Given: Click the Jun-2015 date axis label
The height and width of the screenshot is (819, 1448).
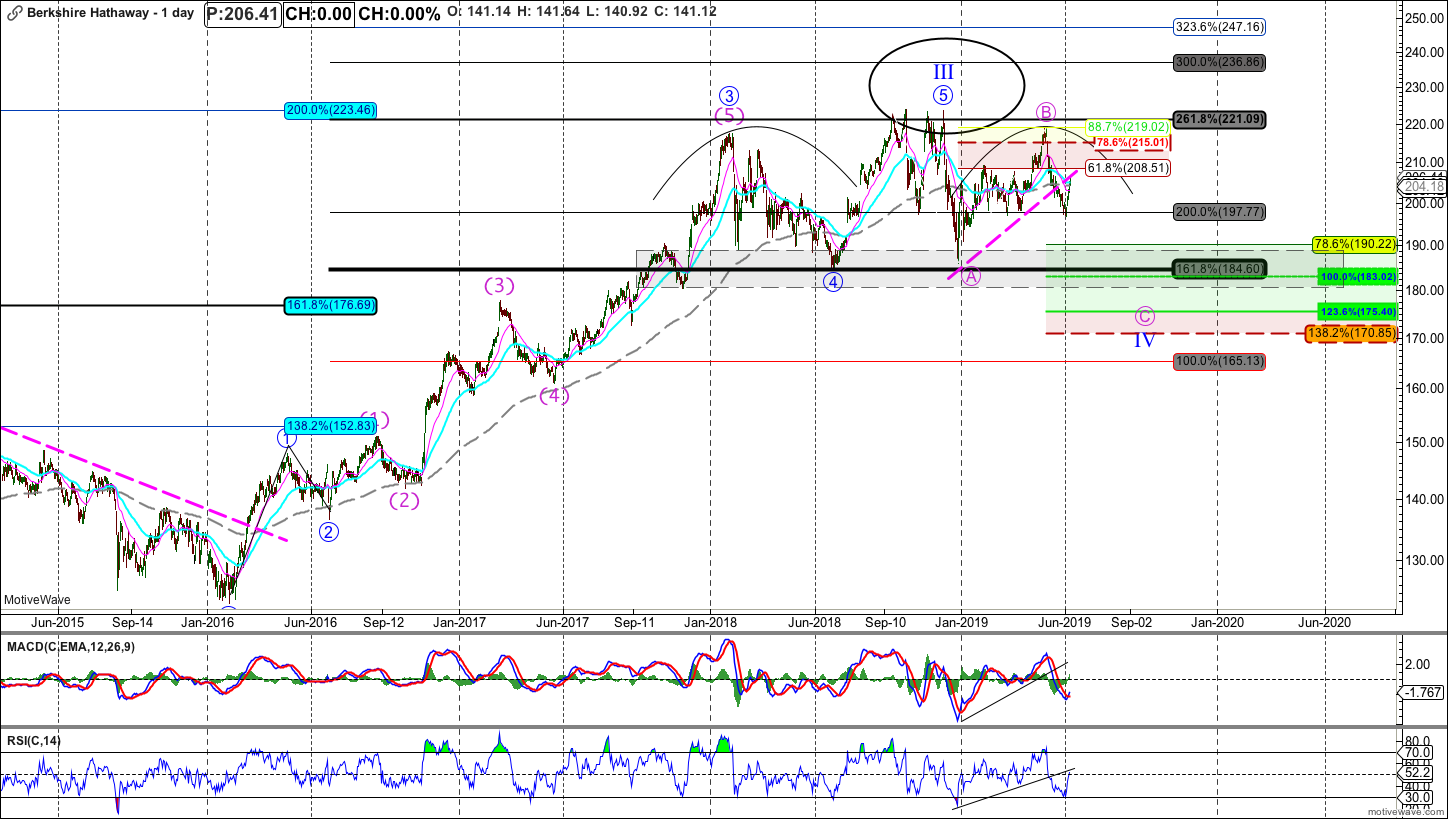Looking at the screenshot, I should click(x=59, y=621).
